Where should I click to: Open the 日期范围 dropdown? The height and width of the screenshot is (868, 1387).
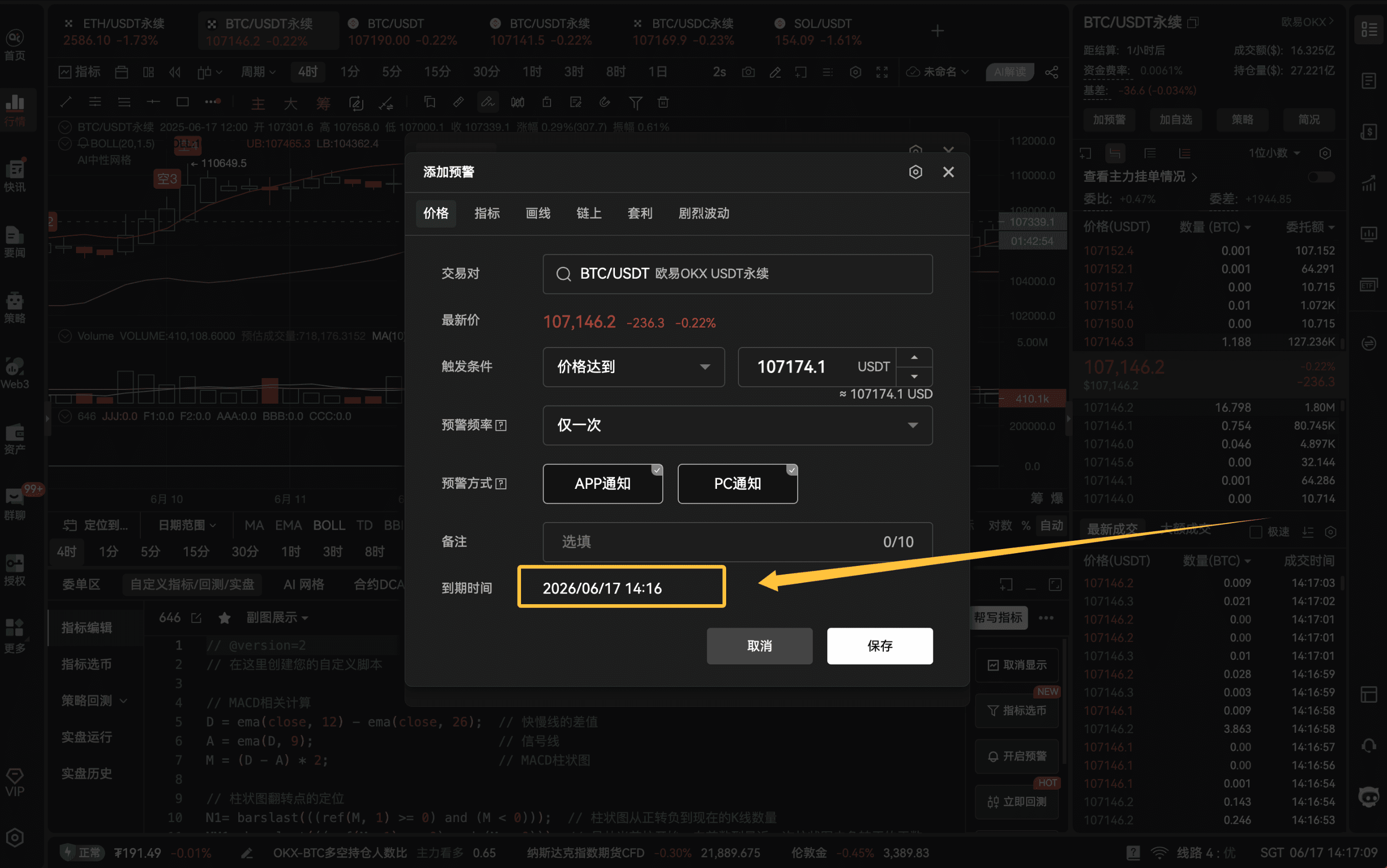click(187, 525)
